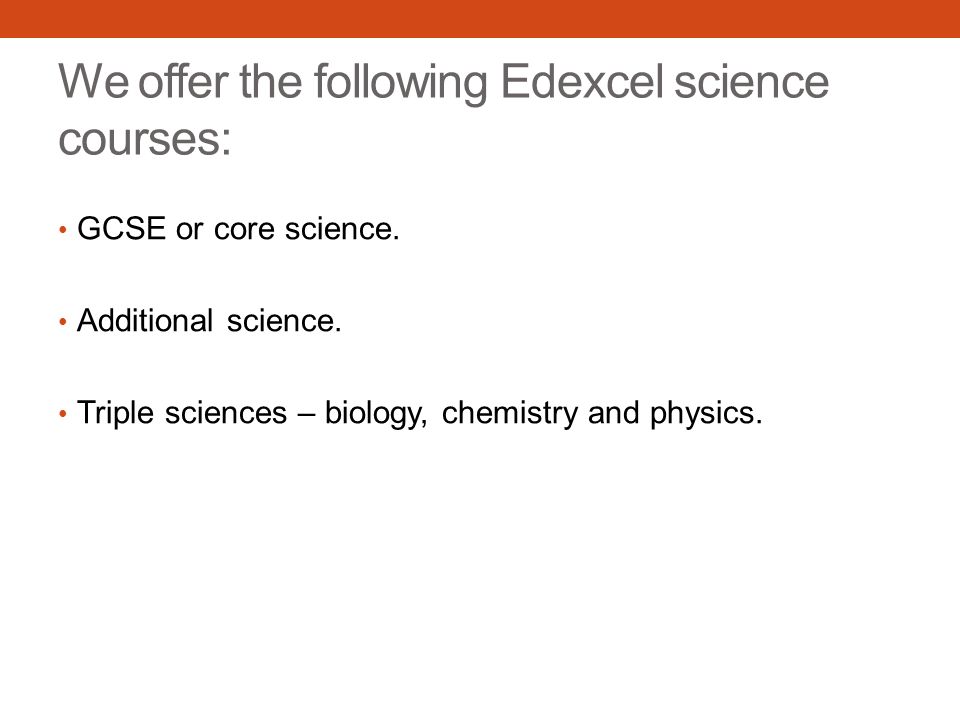Screen dimensions: 960x720
Task: Click the word 'physics.' in third bullet
Action: click(706, 414)
